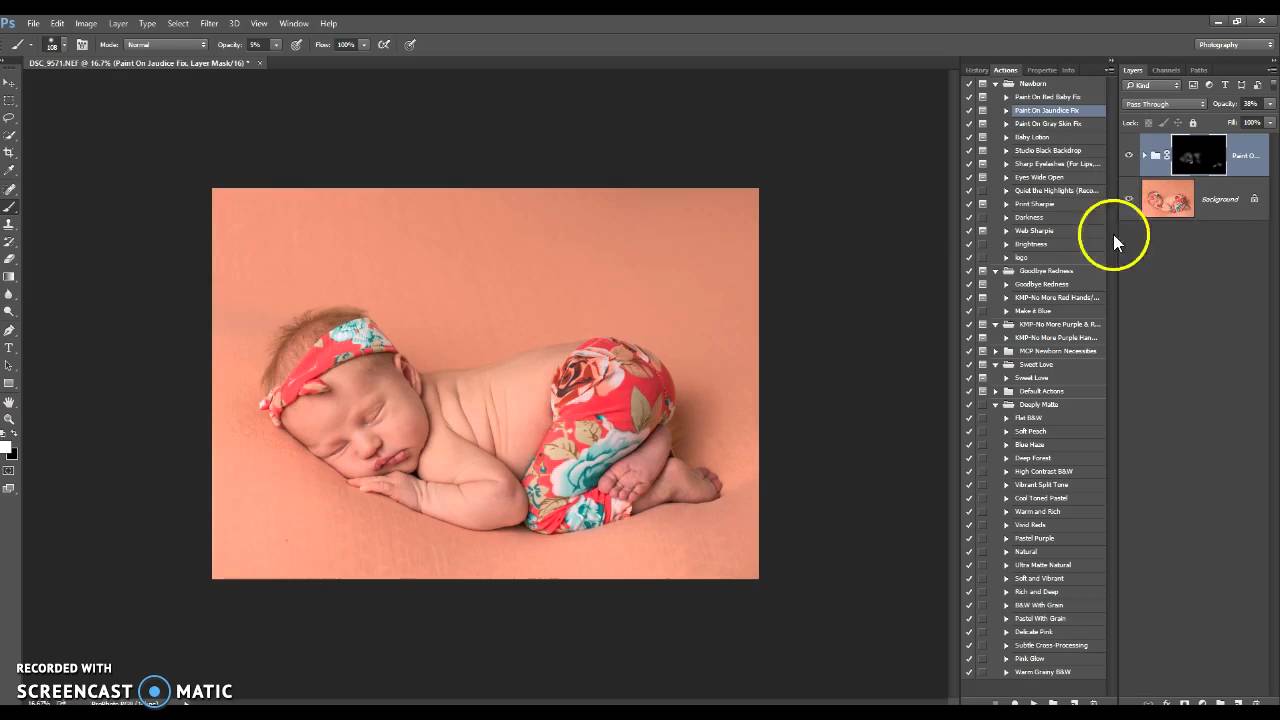
Task: Collapse the Newborn action set
Action: pyautogui.click(x=995, y=84)
